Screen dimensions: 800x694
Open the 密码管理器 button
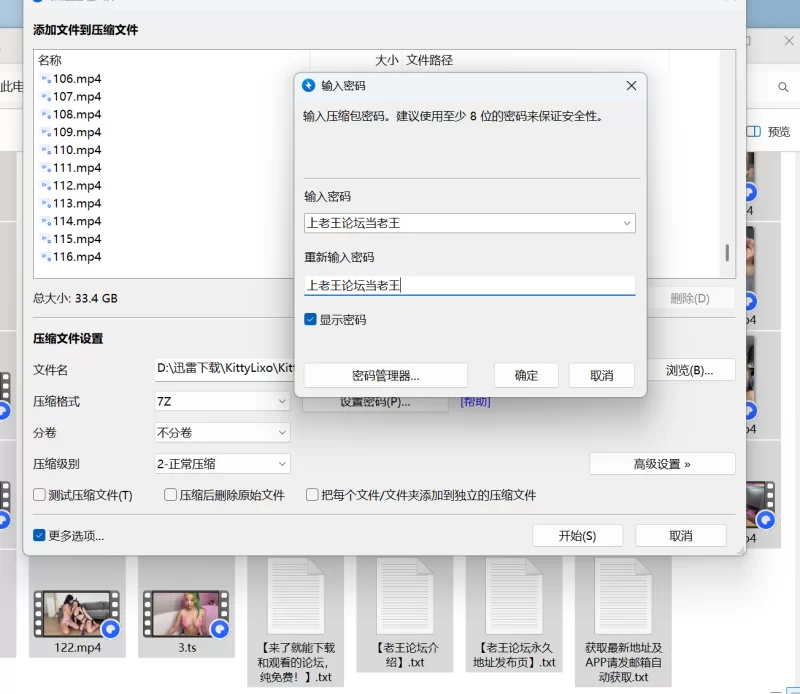[385, 375]
